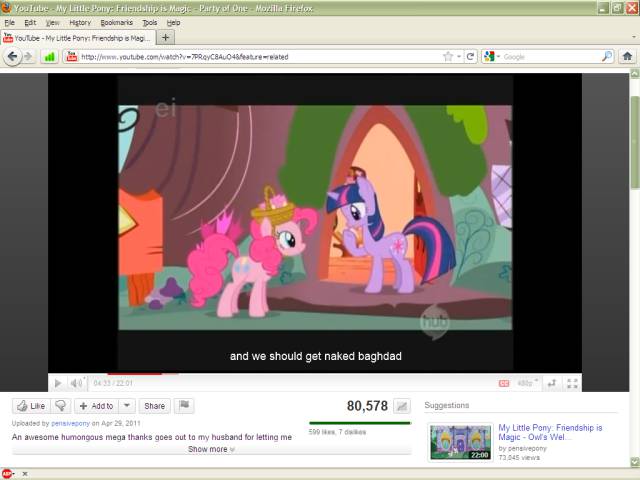Click the 80,578 view count
Image resolution: width=640 pixels, height=480 pixels.
point(367,406)
